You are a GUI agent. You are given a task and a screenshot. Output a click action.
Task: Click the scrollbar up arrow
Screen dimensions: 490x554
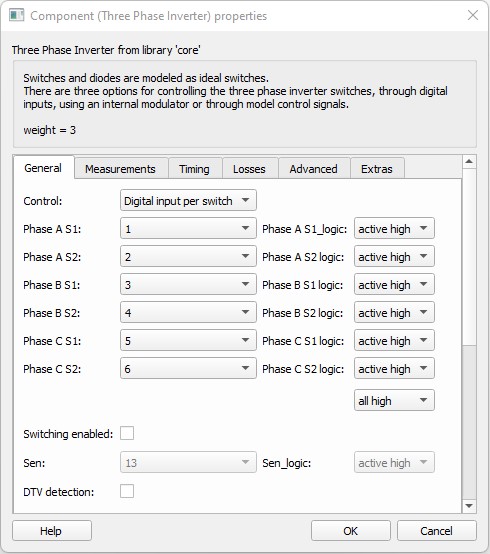469,161
